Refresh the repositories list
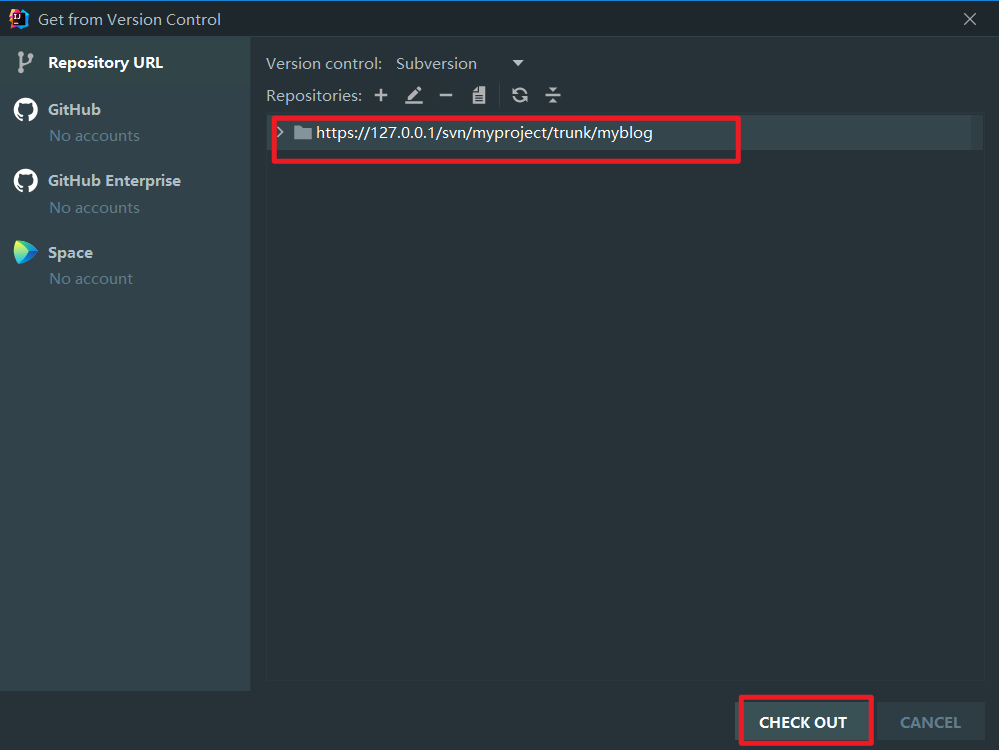This screenshot has height=750, width=999. [x=520, y=96]
